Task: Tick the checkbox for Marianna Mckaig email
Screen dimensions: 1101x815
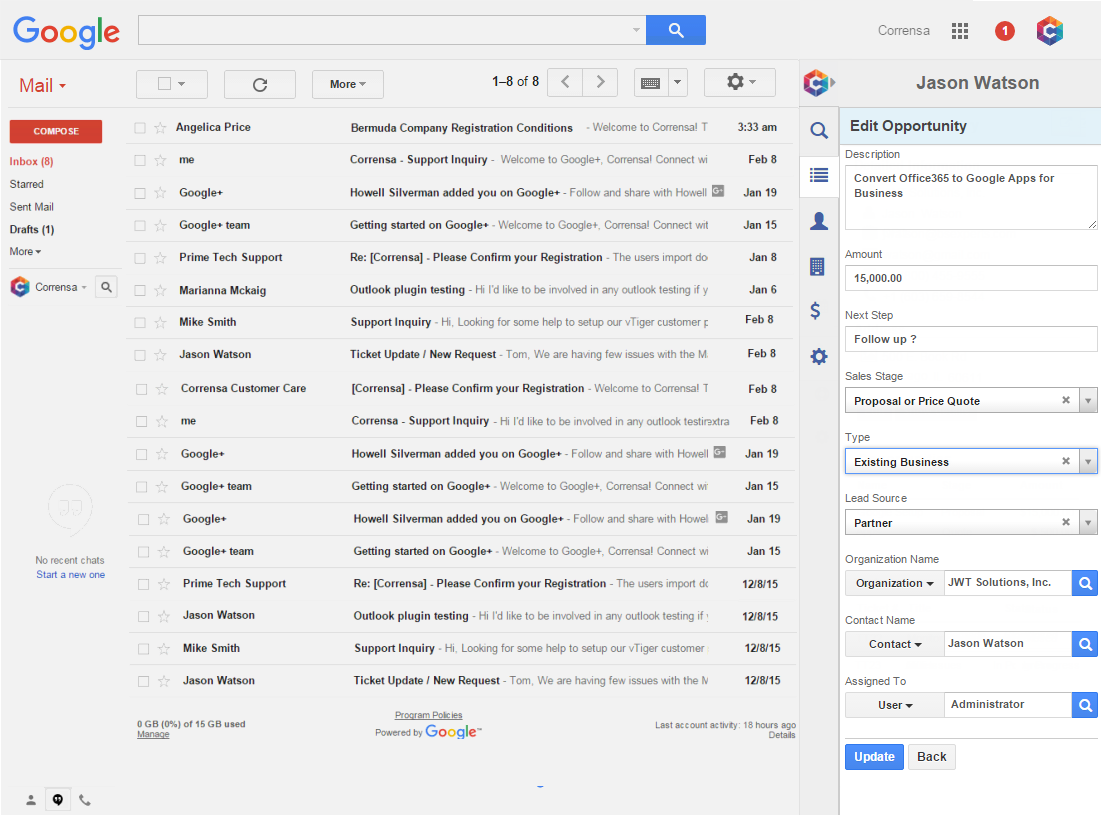Action: tap(140, 291)
